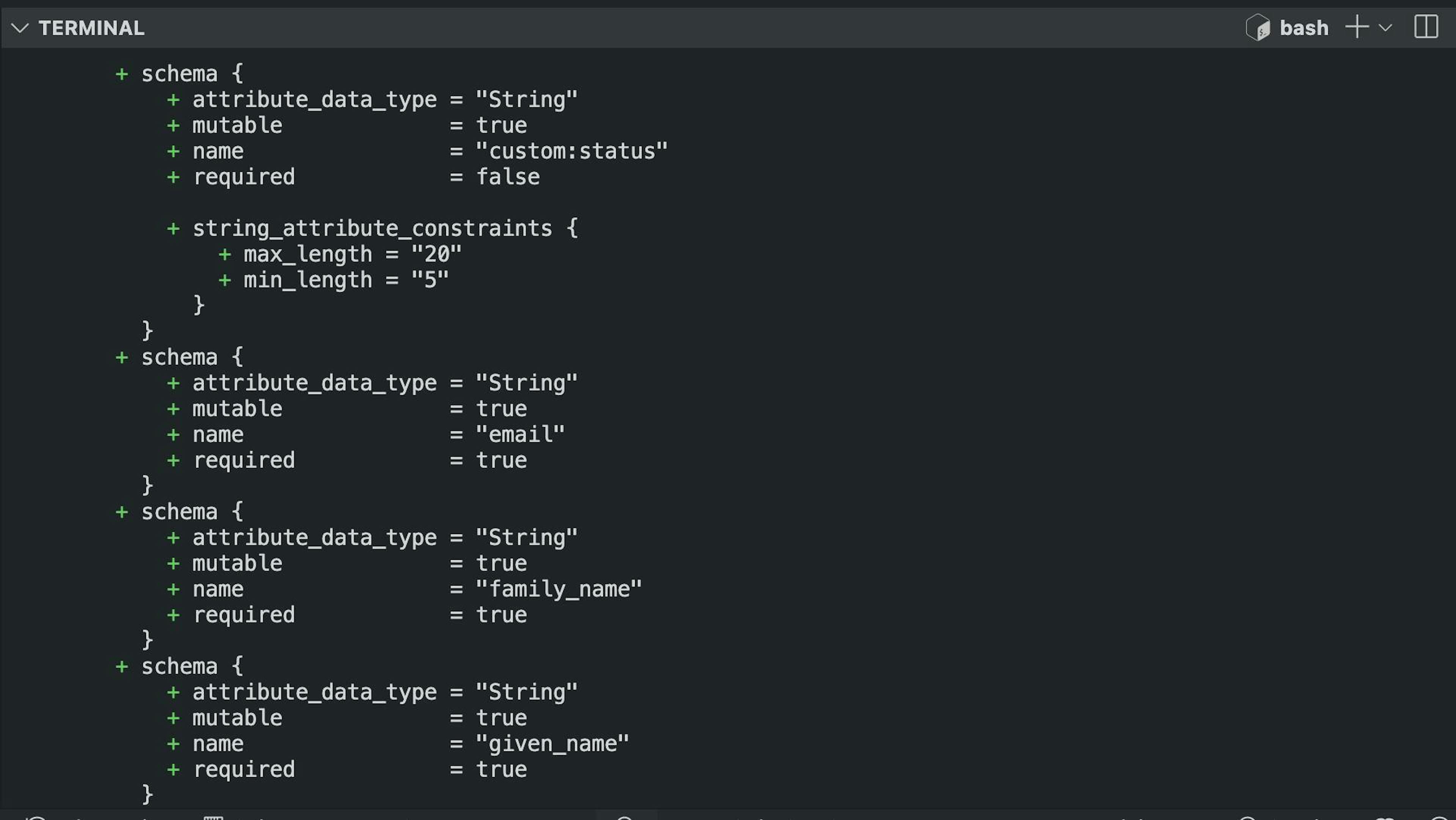Click the "email" name value

point(519,434)
